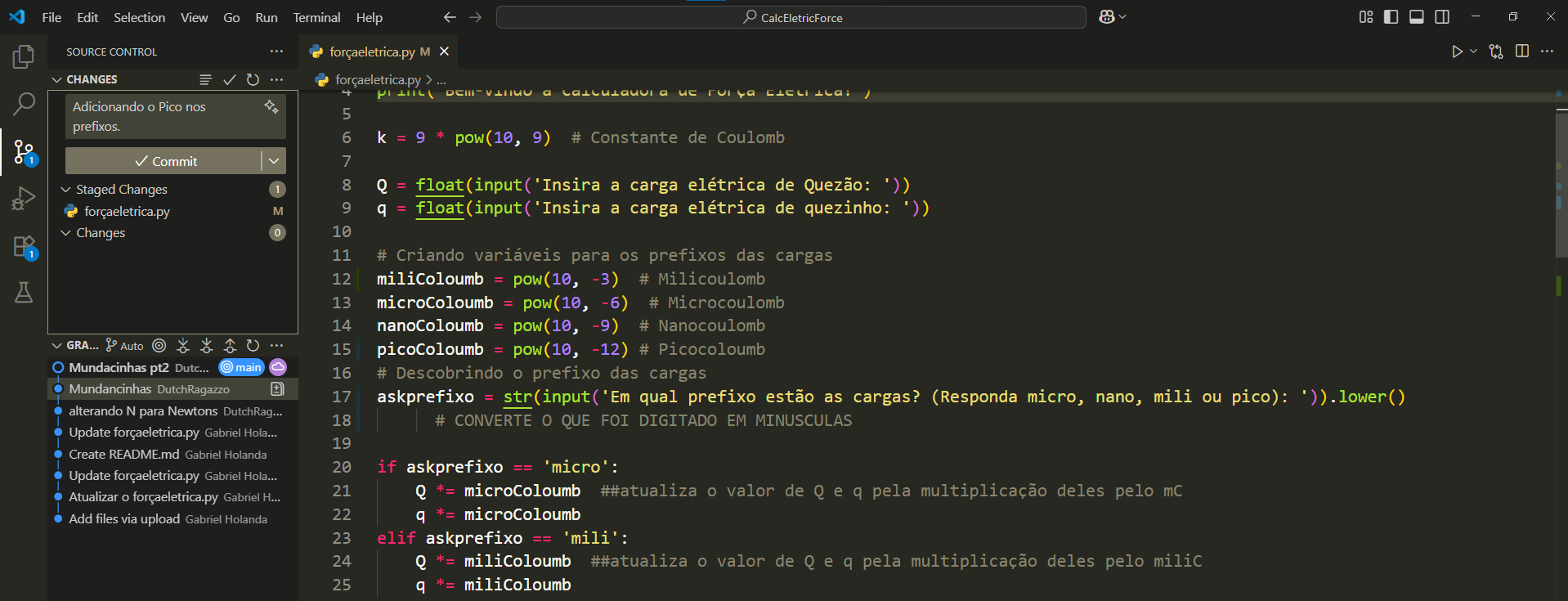This screenshot has height=601, width=1568.
Task: Open editor More Actions ellipsis
Action: (x=1547, y=52)
